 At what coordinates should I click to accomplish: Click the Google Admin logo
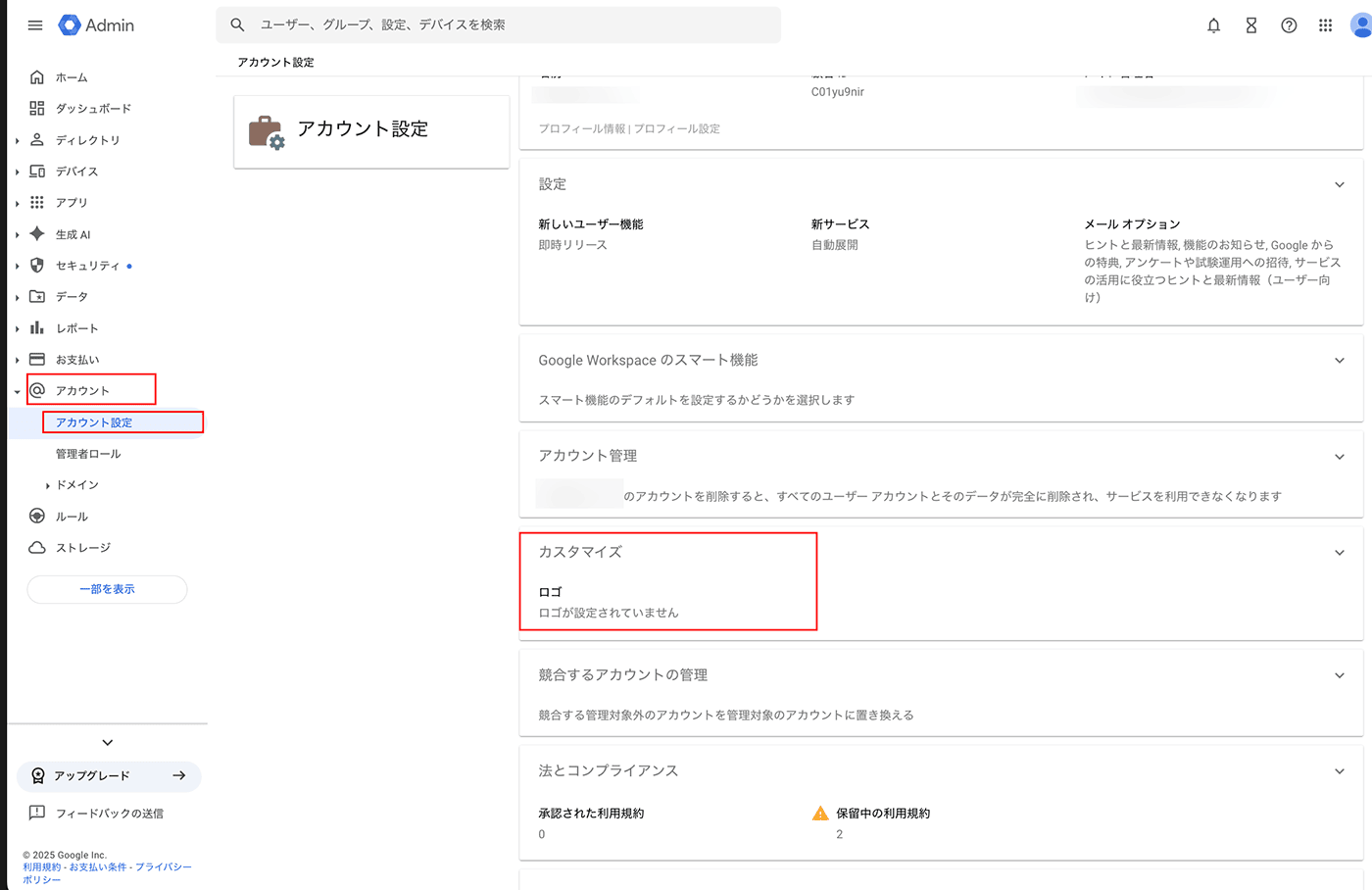point(96,25)
